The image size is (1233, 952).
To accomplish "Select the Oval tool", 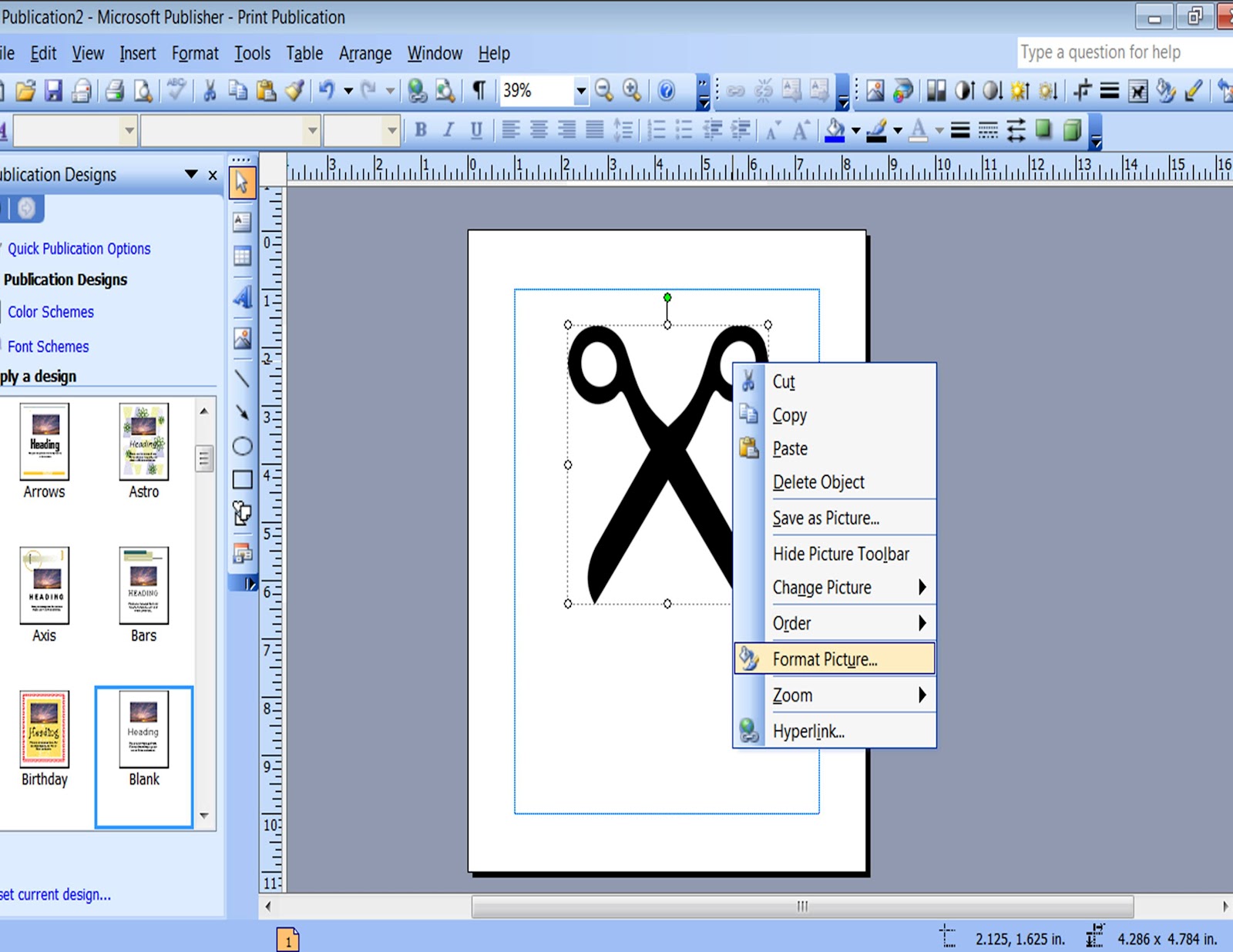I will point(241,445).
